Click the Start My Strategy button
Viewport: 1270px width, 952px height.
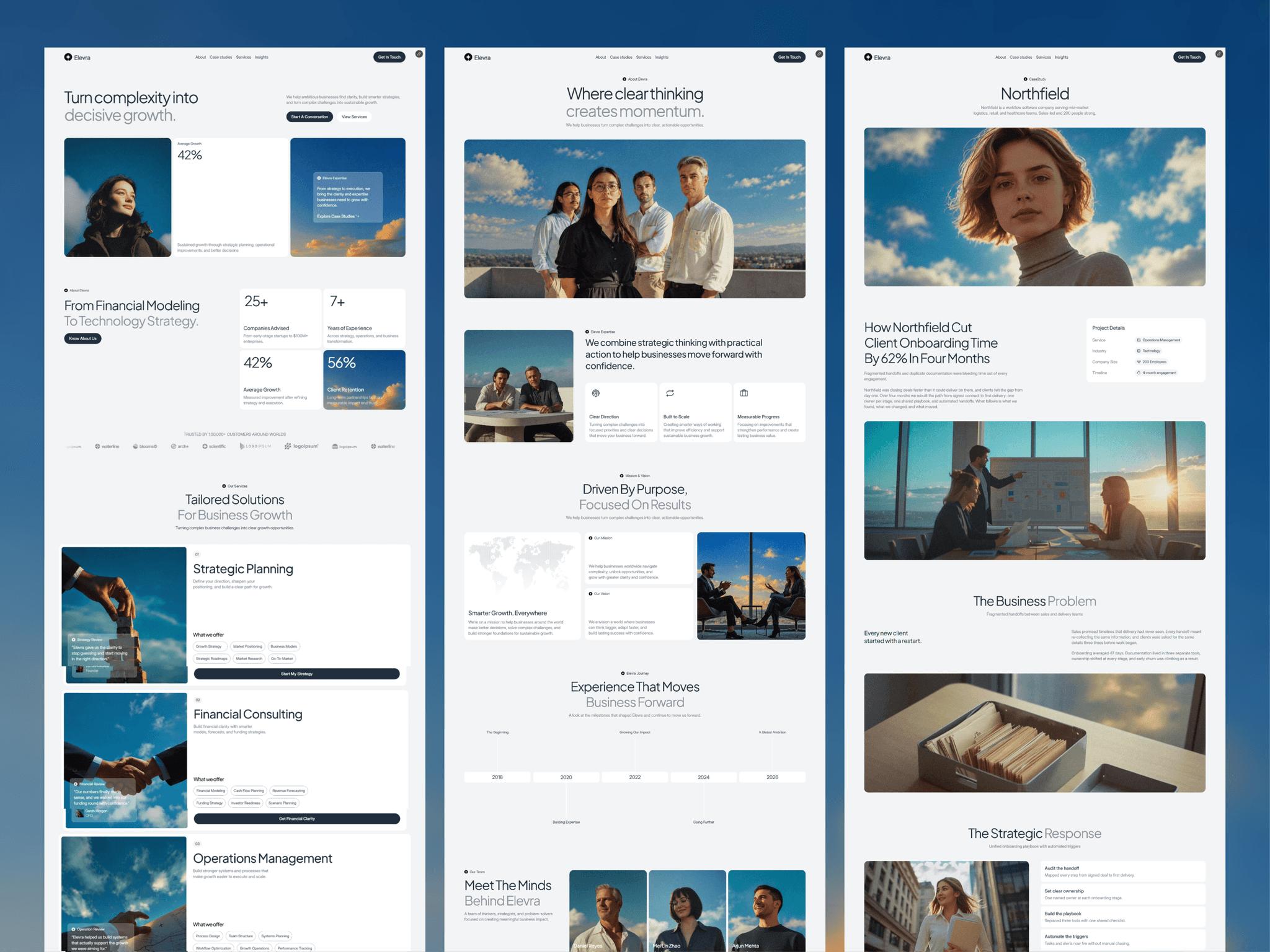pyautogui.click(x=296, y=674)
